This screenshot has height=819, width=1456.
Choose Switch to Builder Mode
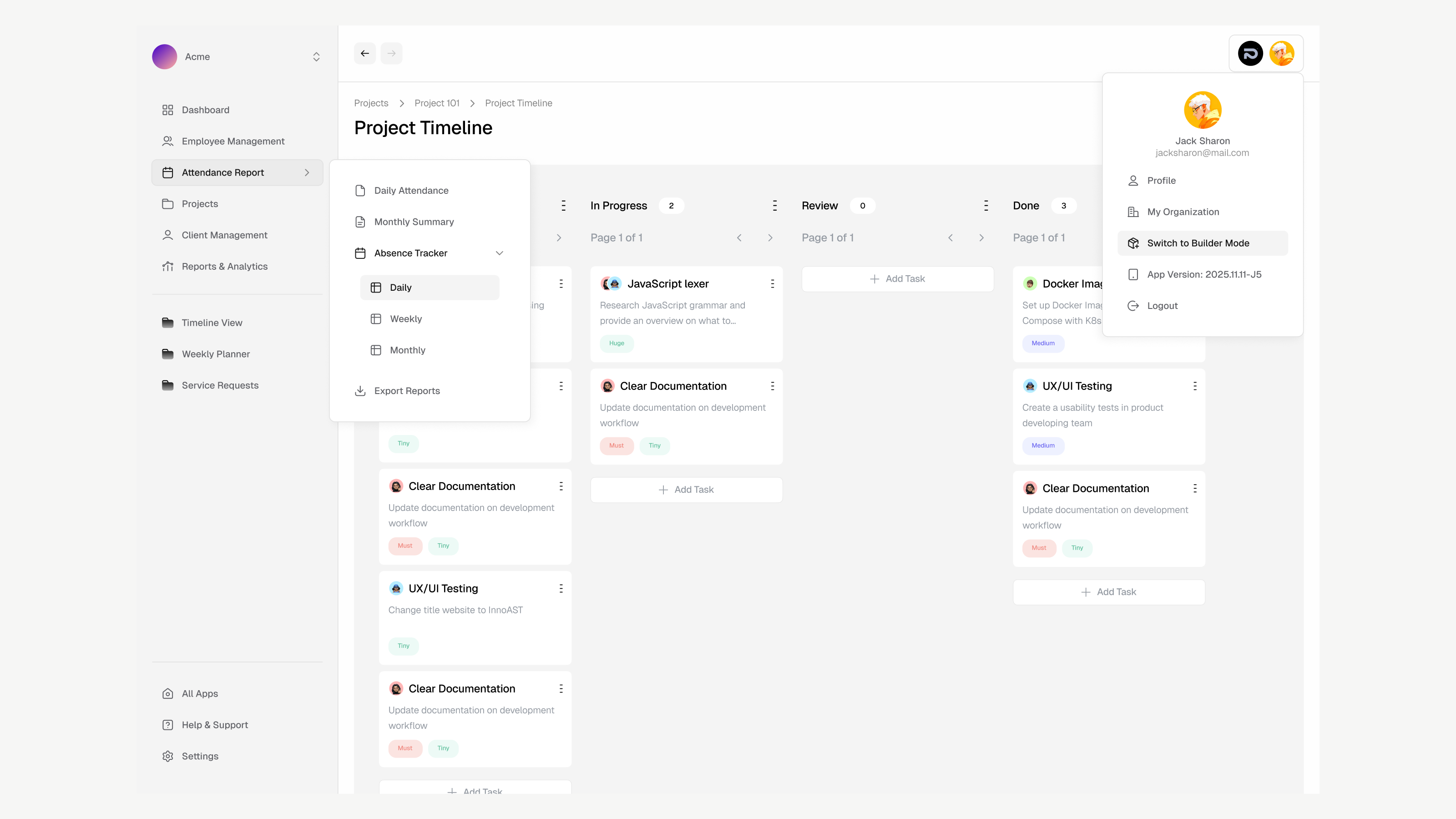(1198, 243)
